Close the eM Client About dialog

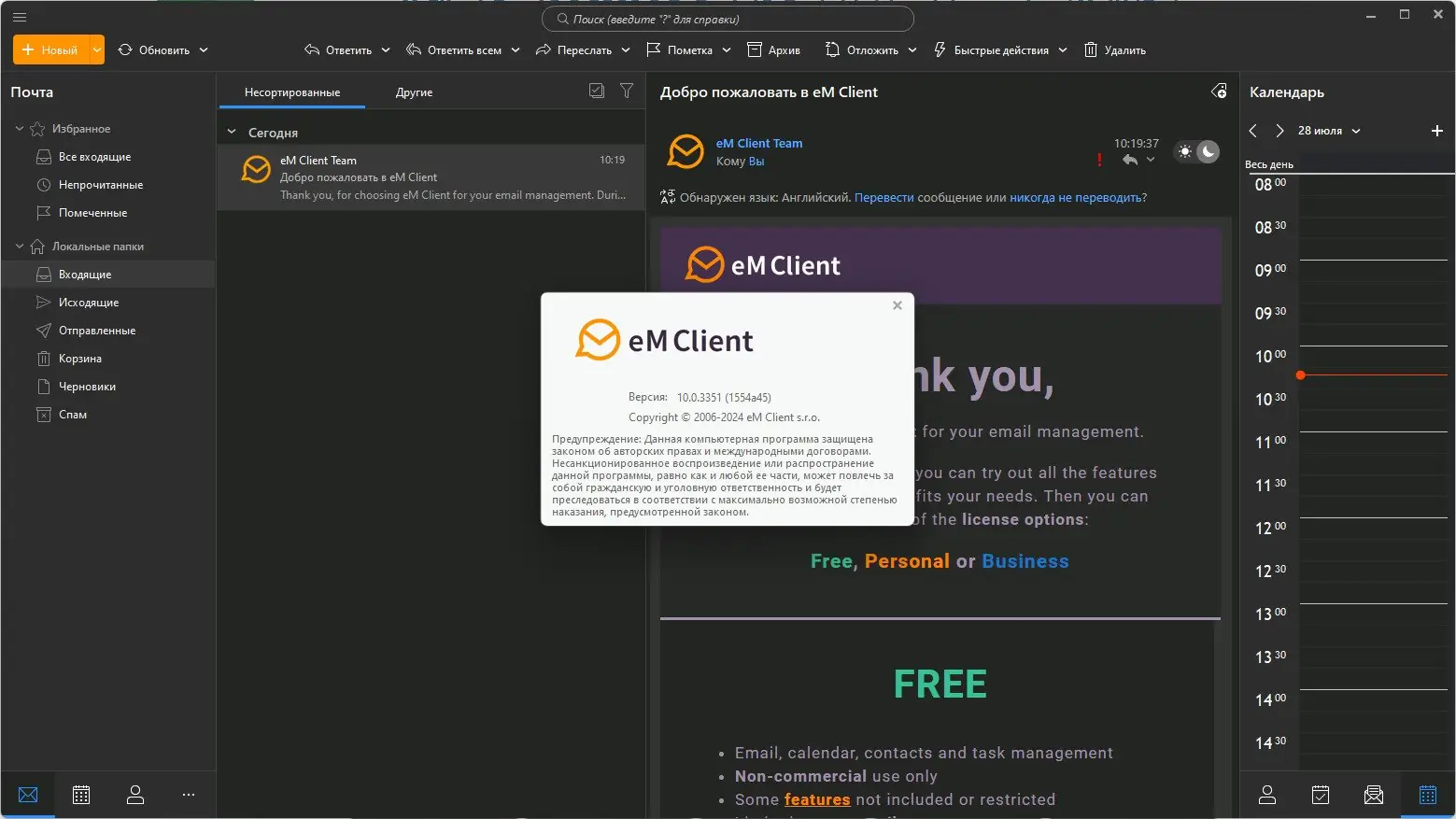coord(898,305)
